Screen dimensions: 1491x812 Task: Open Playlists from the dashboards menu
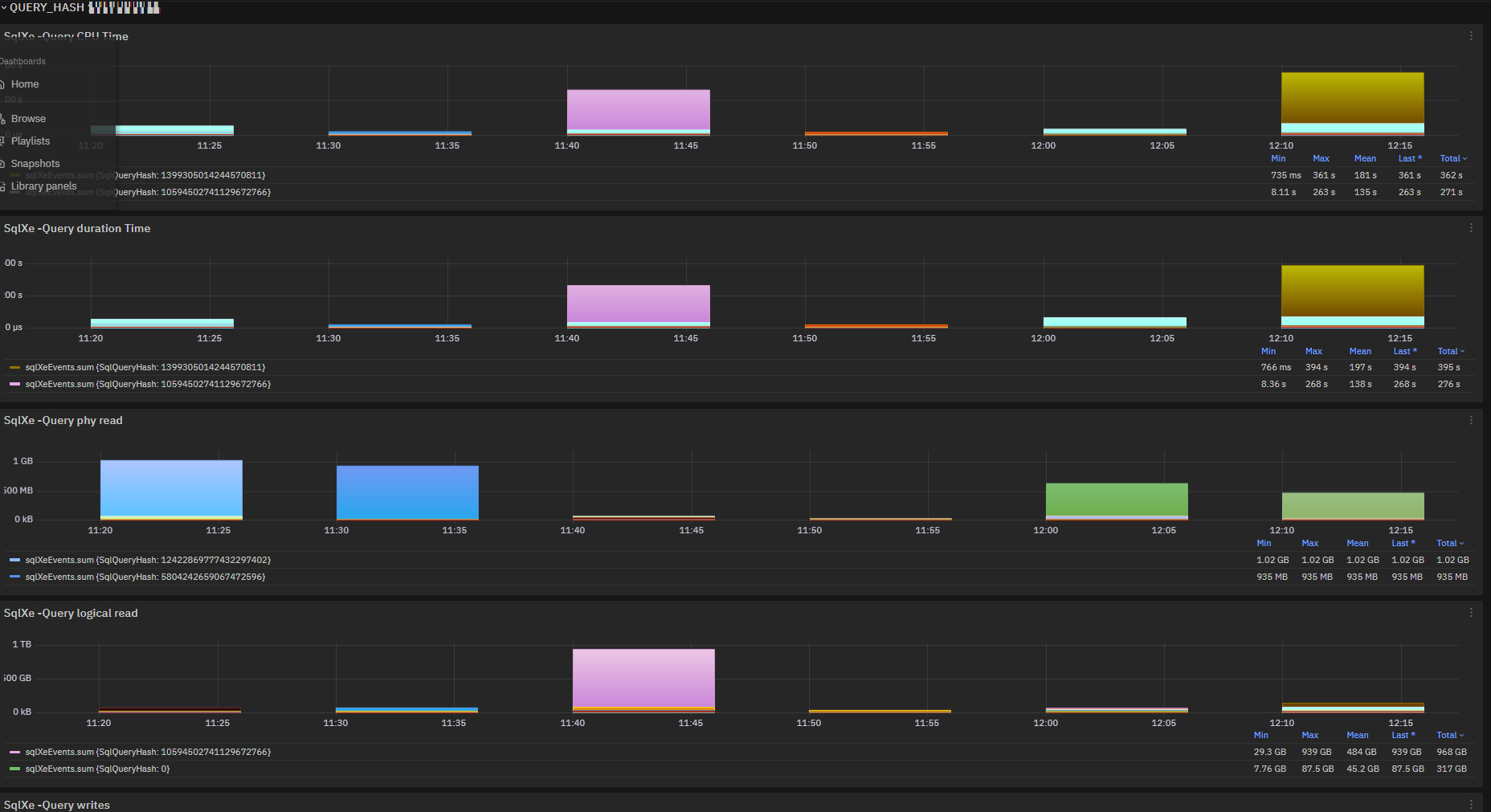(30, 141)
